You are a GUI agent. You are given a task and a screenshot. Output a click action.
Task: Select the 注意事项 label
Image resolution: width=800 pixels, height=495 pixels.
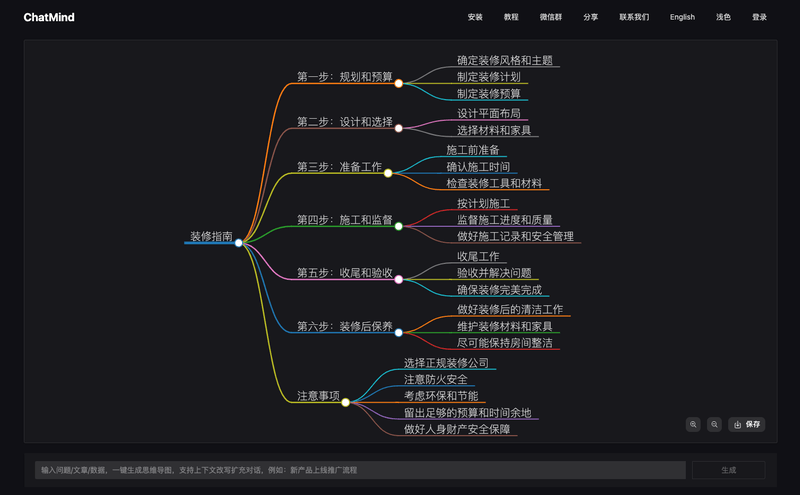click(318, 395)
